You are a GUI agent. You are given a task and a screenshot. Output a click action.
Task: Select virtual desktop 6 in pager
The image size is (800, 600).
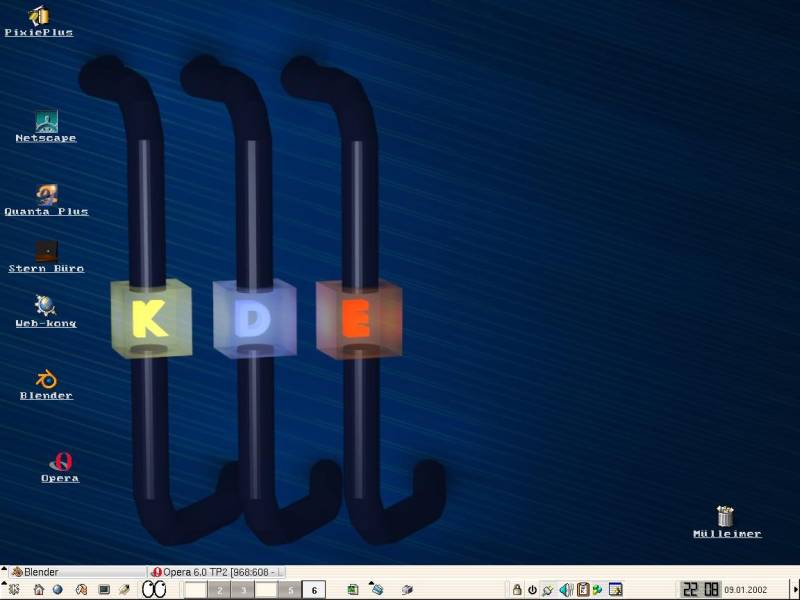tap(314, 590)
